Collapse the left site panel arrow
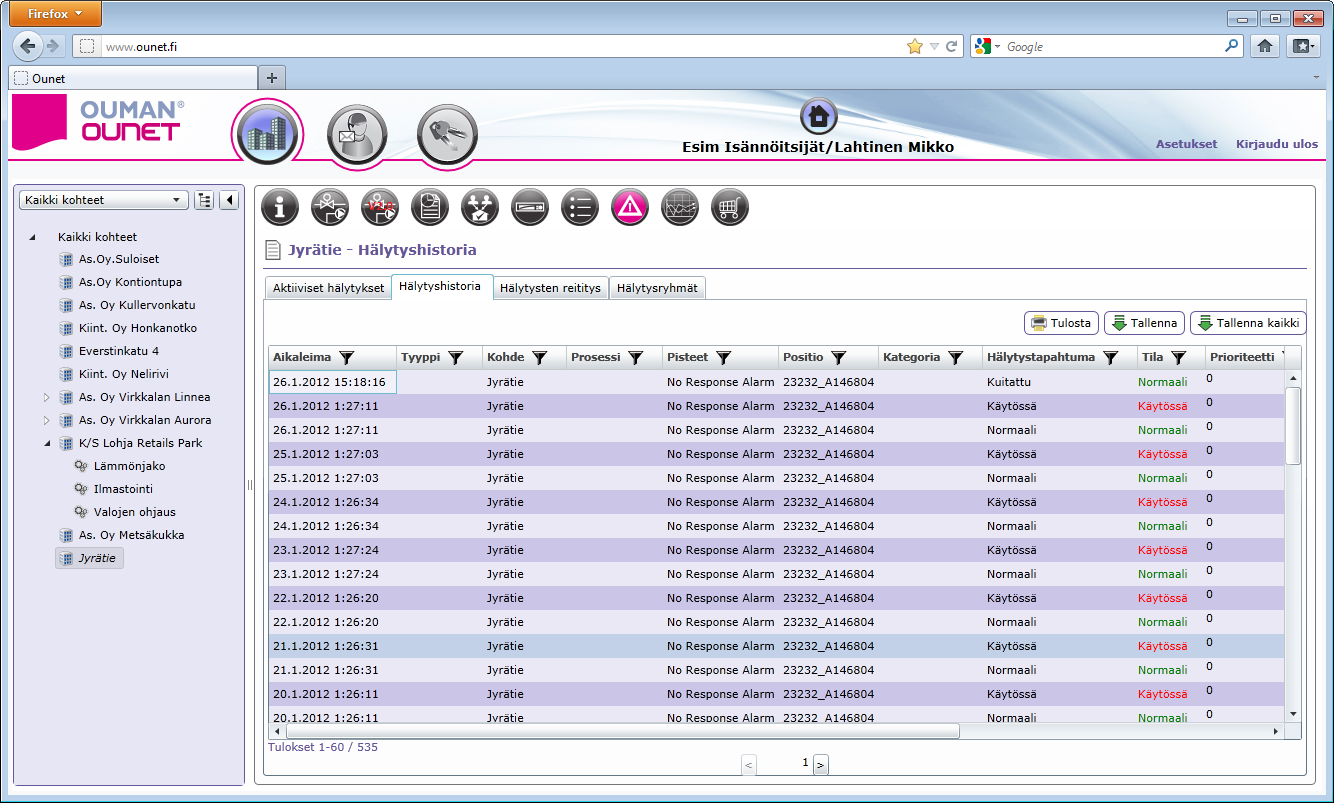The image size is (1334, 803). tap(229, 200)
